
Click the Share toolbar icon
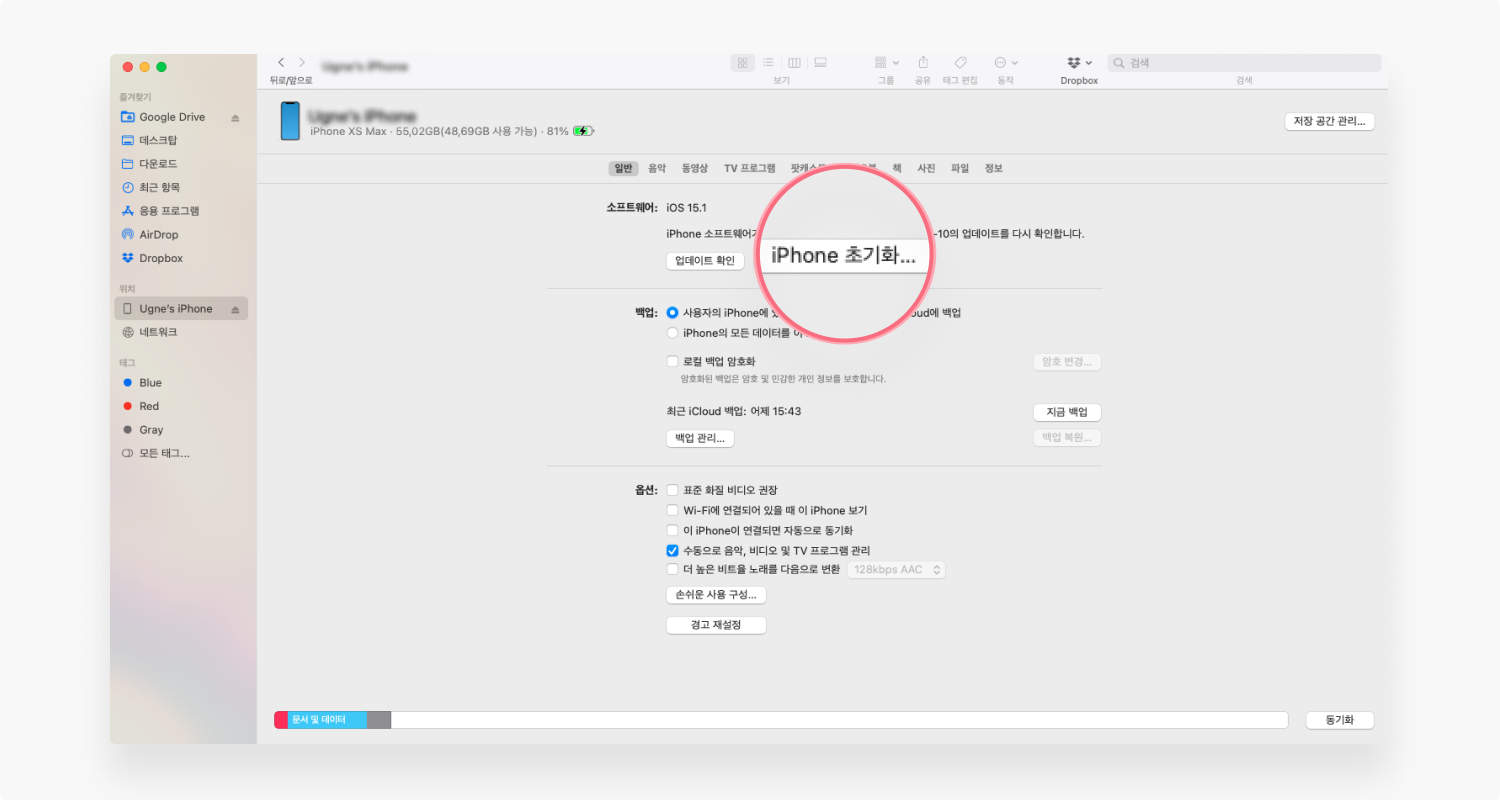pyautogui.click(x=923, y=62)
